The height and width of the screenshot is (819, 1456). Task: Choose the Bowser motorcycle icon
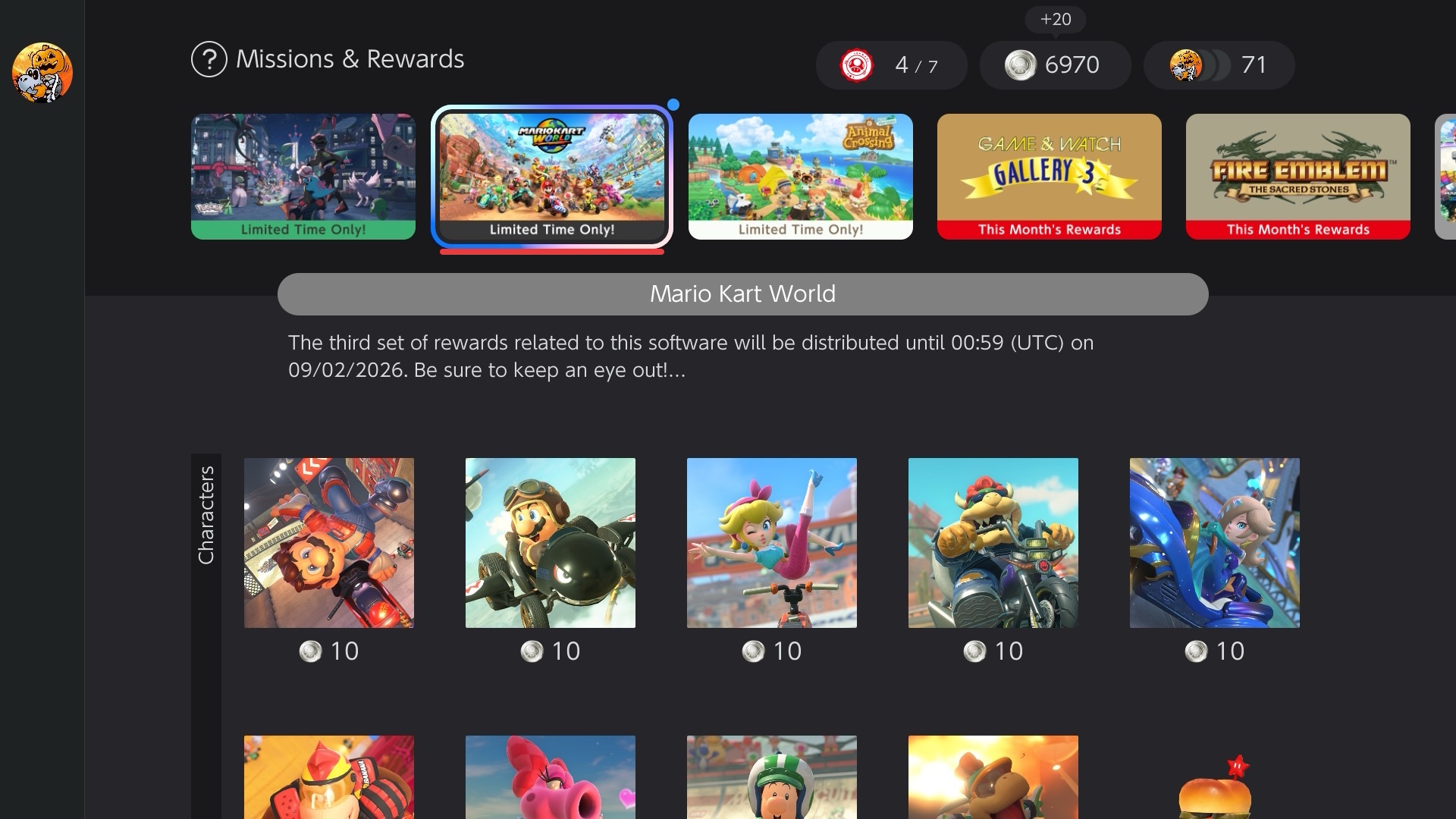pyautogui.click(x=993, y=543)
